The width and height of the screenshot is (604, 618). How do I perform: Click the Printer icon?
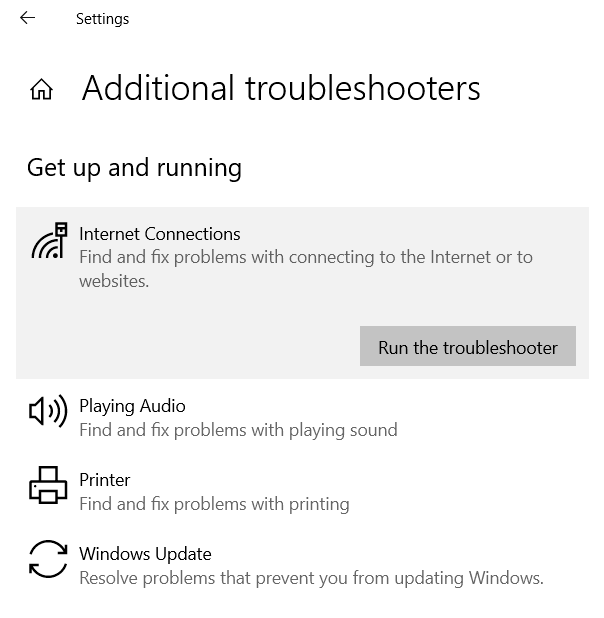[x=48, y=485]
